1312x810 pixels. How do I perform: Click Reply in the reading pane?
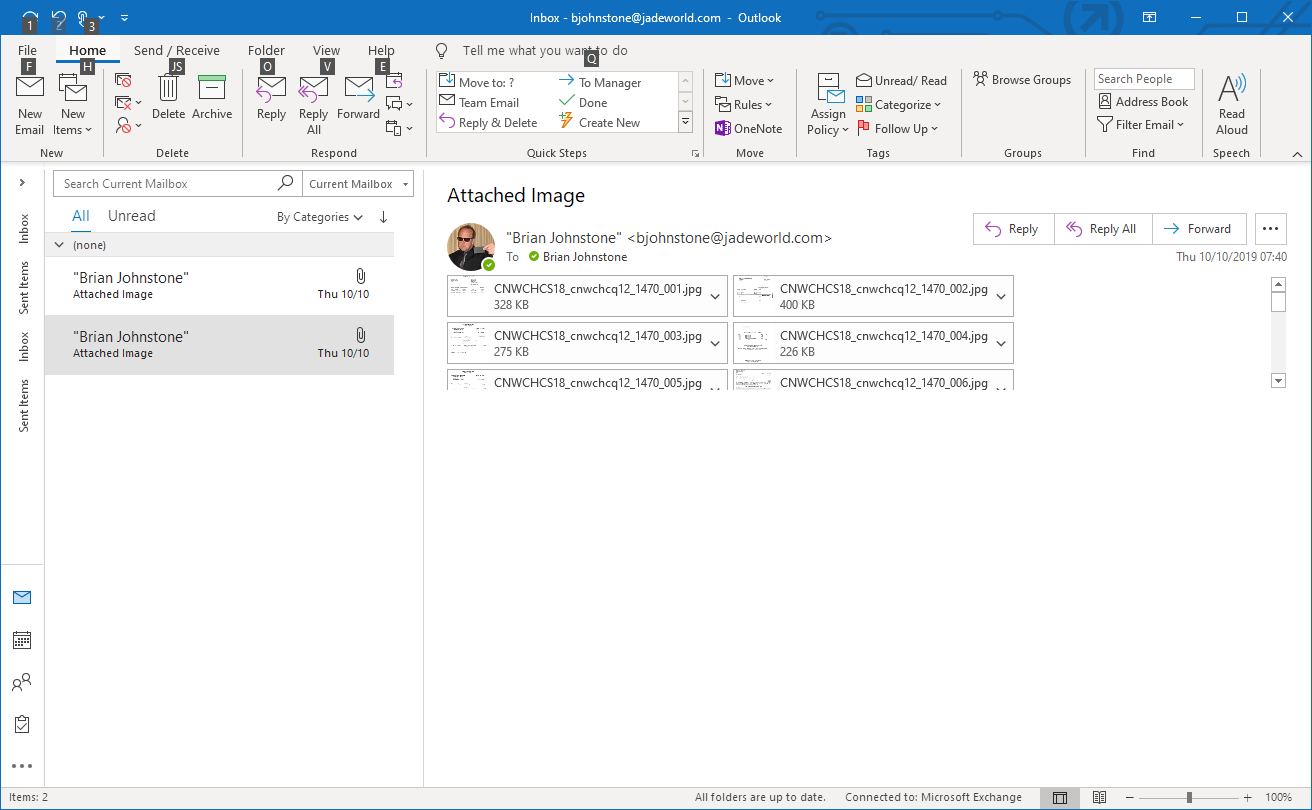click(1013, 229)
